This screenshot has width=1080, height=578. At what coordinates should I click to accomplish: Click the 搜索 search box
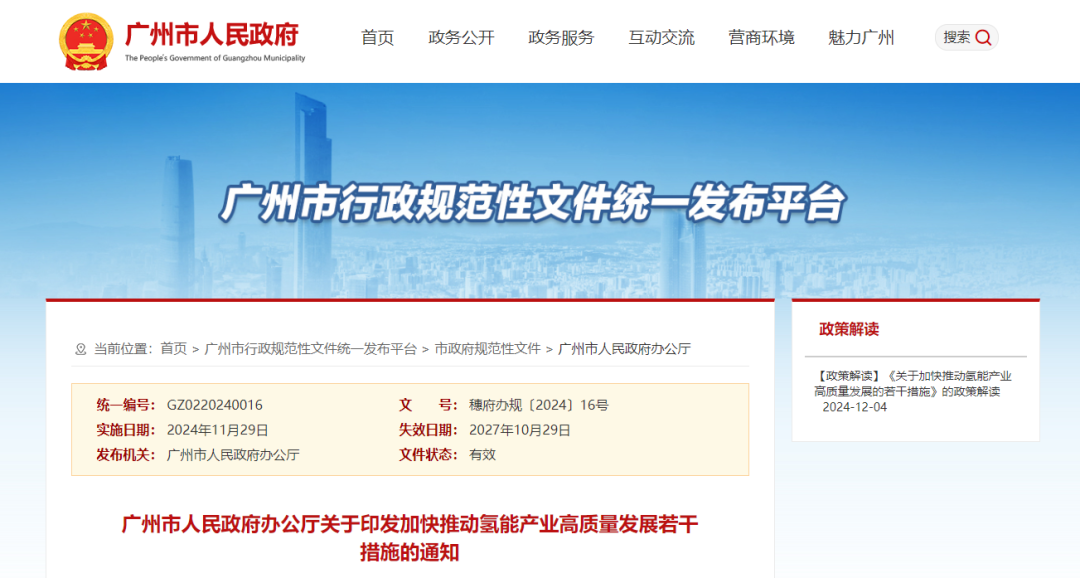tap(966, 38)
